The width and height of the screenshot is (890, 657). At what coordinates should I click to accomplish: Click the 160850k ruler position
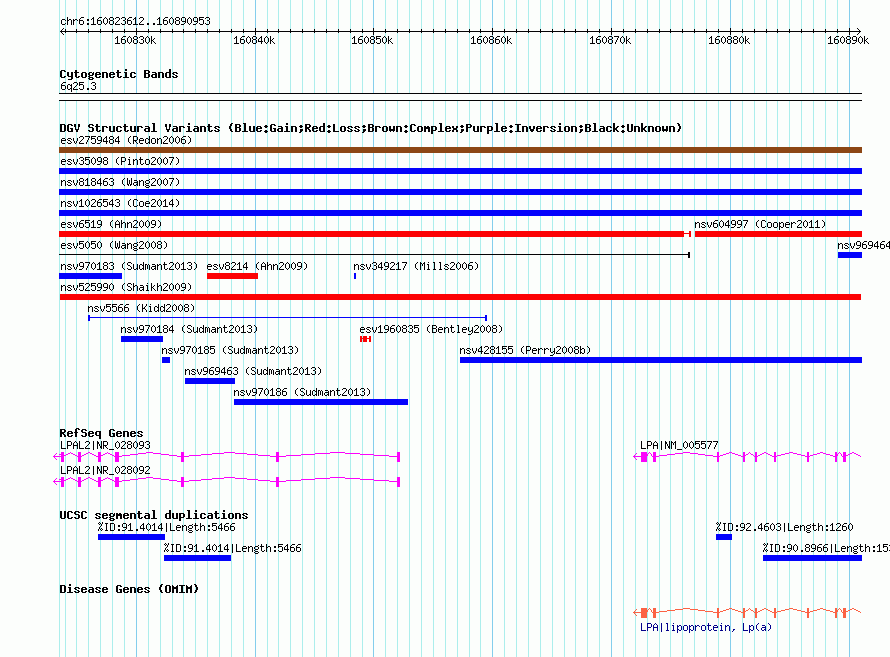(372, 40)
